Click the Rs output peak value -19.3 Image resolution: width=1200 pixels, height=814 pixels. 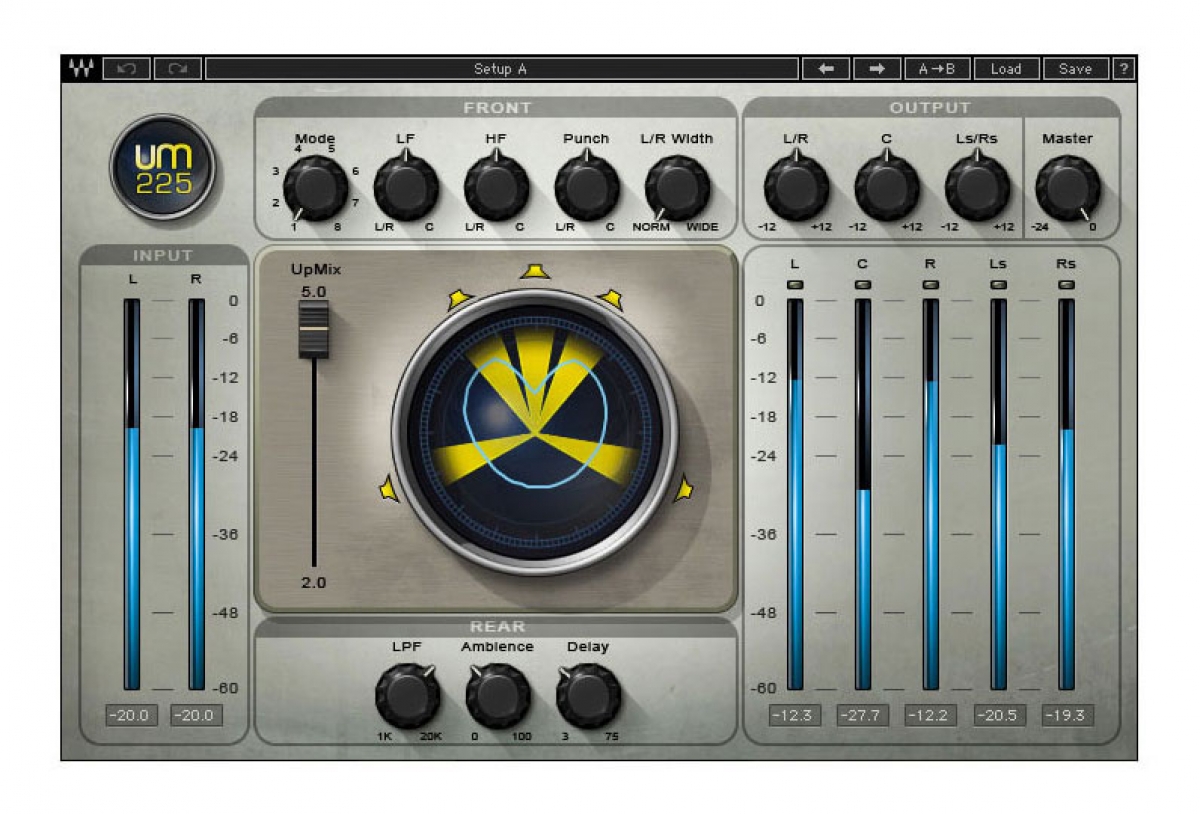(1067, 715)
